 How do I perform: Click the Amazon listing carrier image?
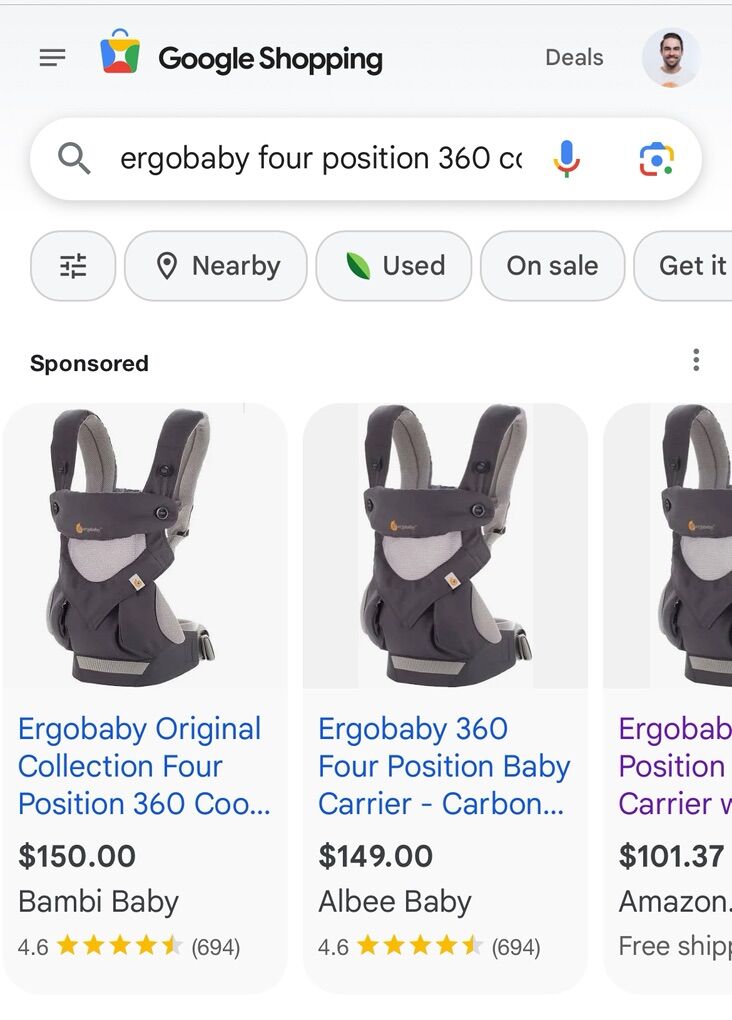tap(680, 546)
